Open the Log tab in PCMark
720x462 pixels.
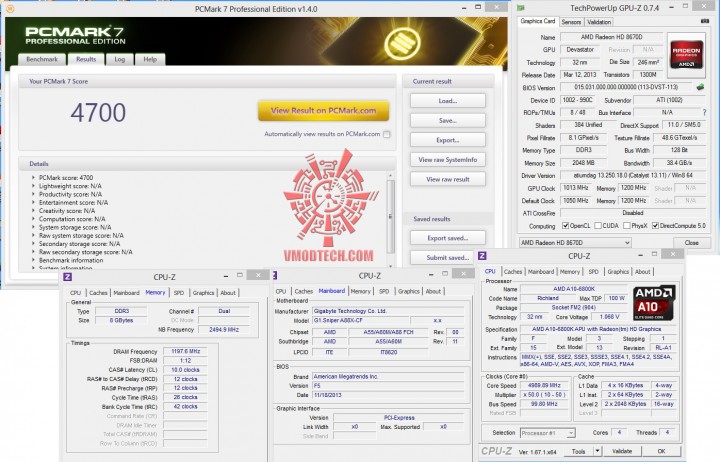pyautogui.click(x=119, y=59)
